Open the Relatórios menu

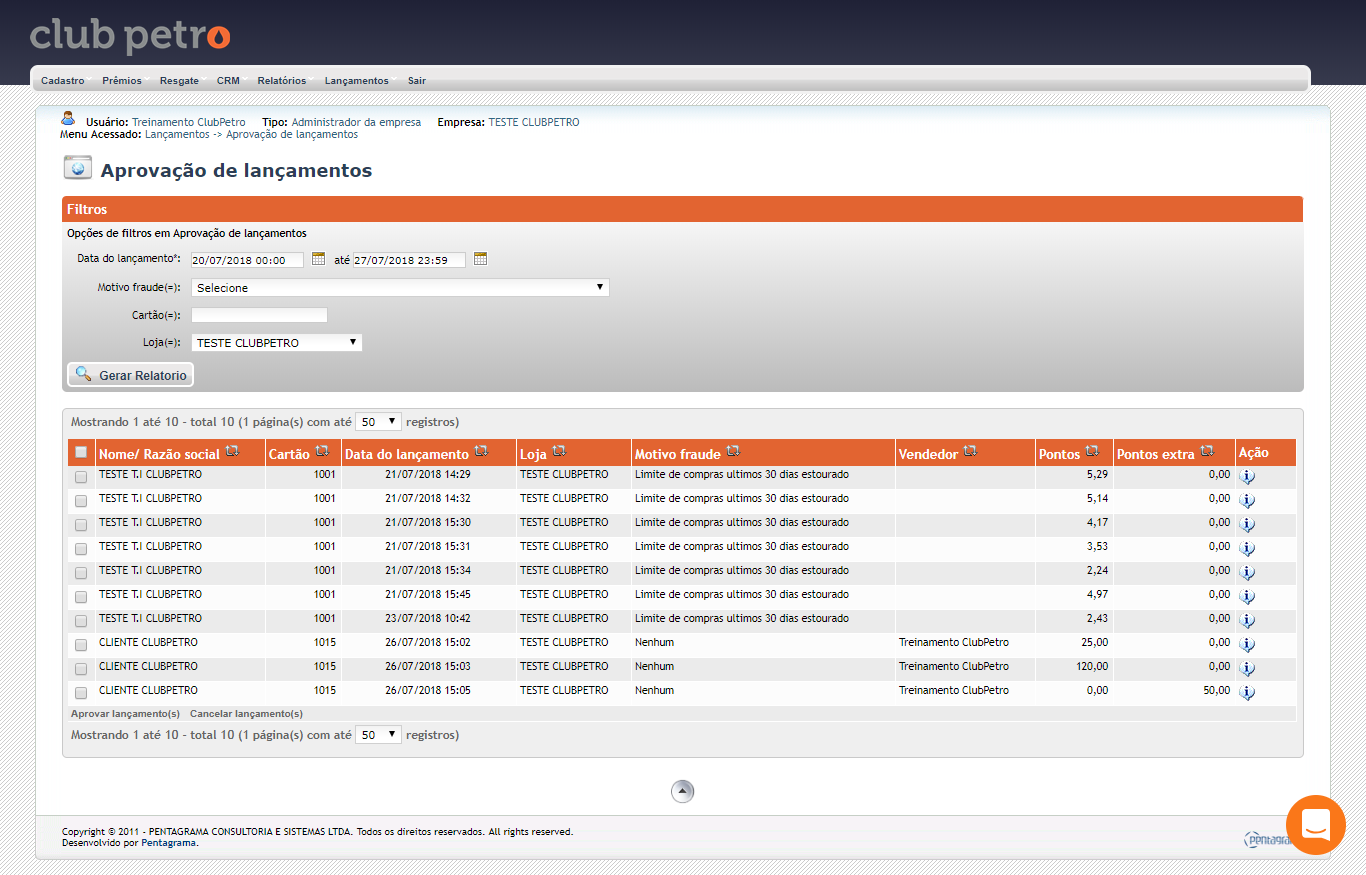point(282,80)
